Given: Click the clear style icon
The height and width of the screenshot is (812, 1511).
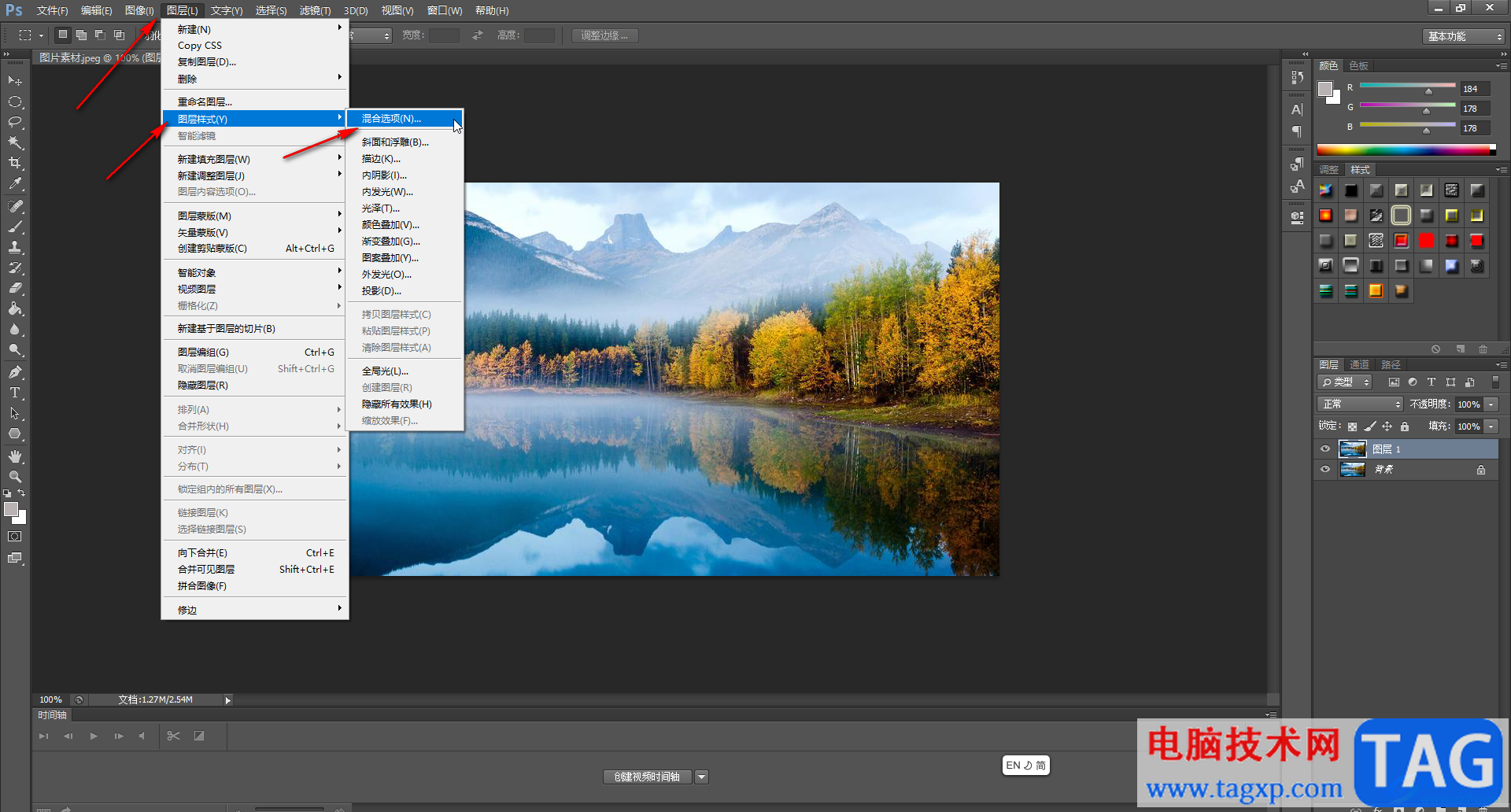Looking at the screenshot, I should coord(1435,349).
